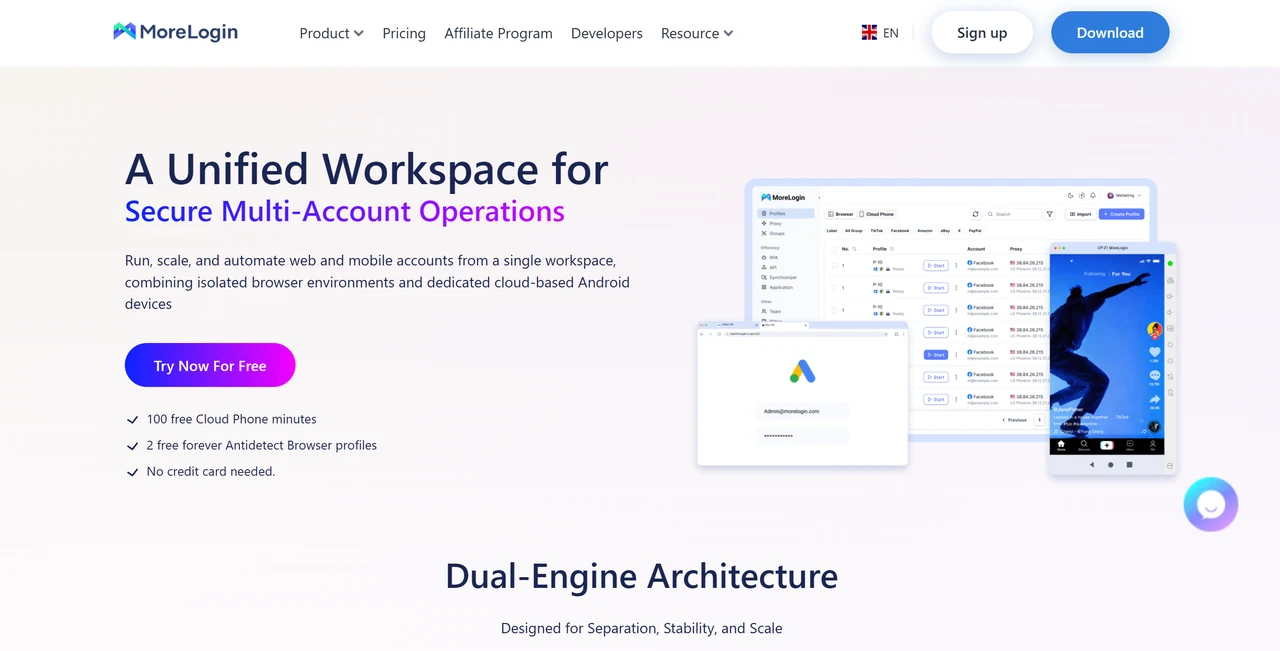The width and height of the screenshot is (1280, 651).
Task: Click the mockup Search field
Action: pyautogui.click(x=1013, y=214)
